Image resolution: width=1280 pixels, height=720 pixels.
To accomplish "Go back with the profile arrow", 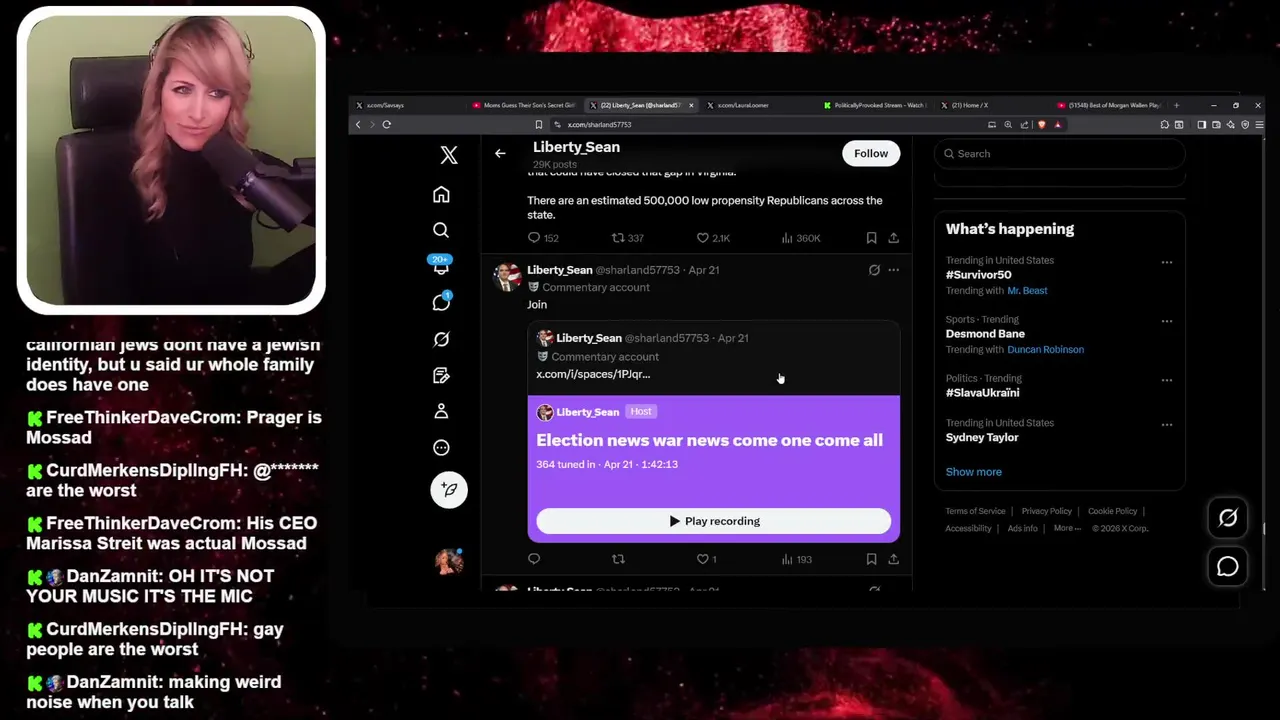I will (500, 153).
